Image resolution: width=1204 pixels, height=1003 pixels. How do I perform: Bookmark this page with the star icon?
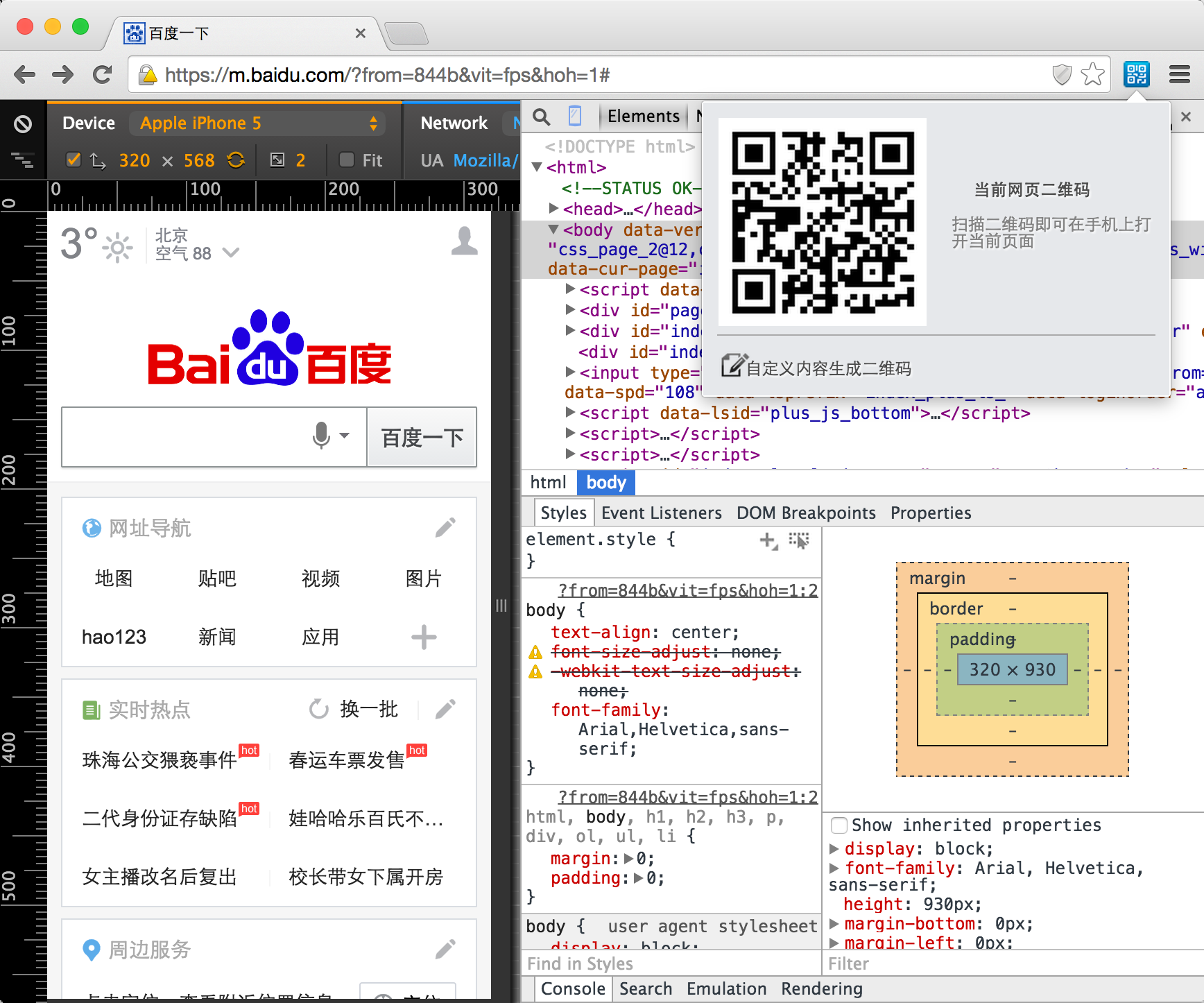click(1092, 74)
